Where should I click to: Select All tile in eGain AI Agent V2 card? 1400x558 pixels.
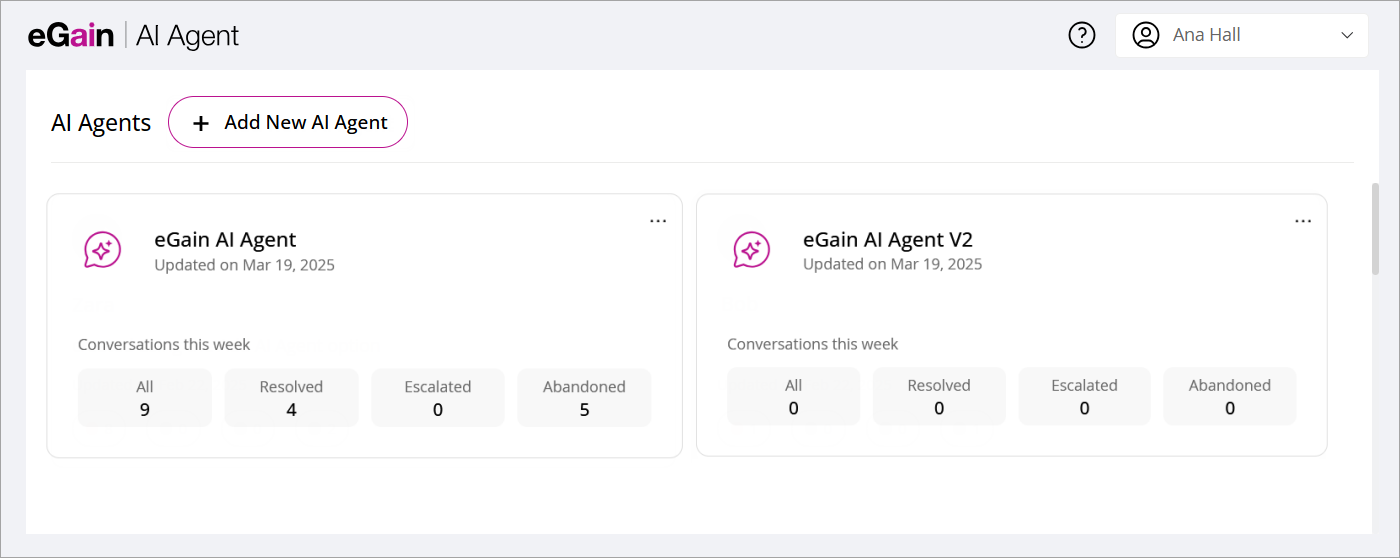pos(793,396)
